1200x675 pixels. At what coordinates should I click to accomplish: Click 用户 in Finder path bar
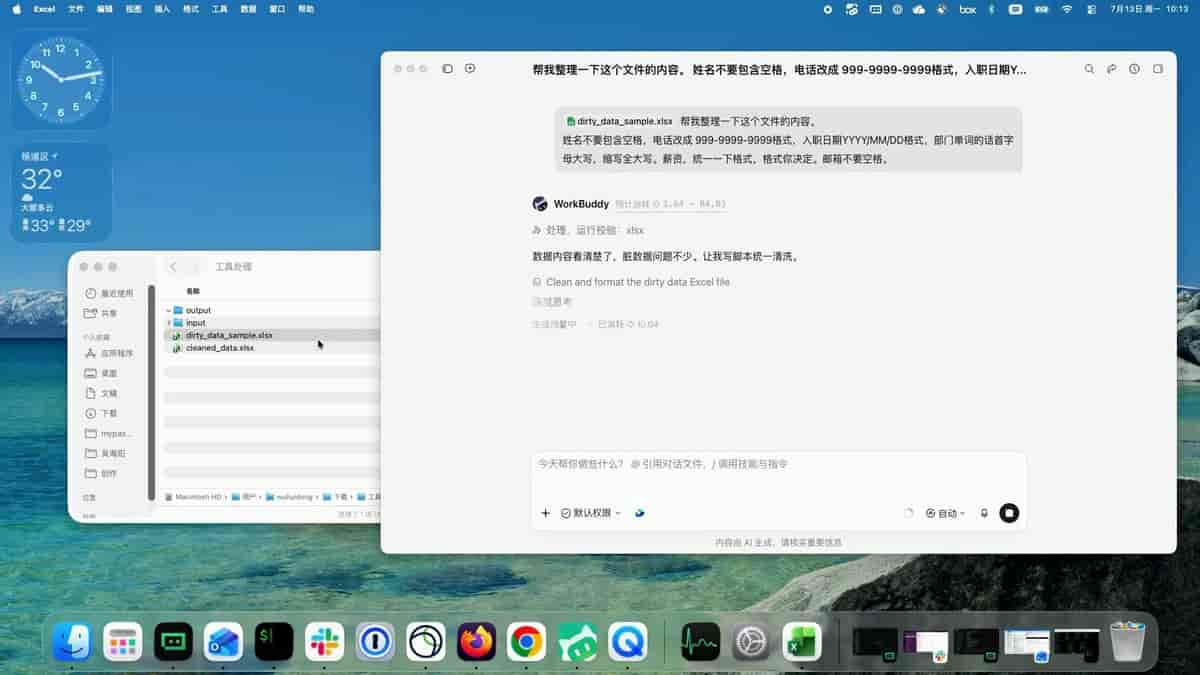coord(245,496)
